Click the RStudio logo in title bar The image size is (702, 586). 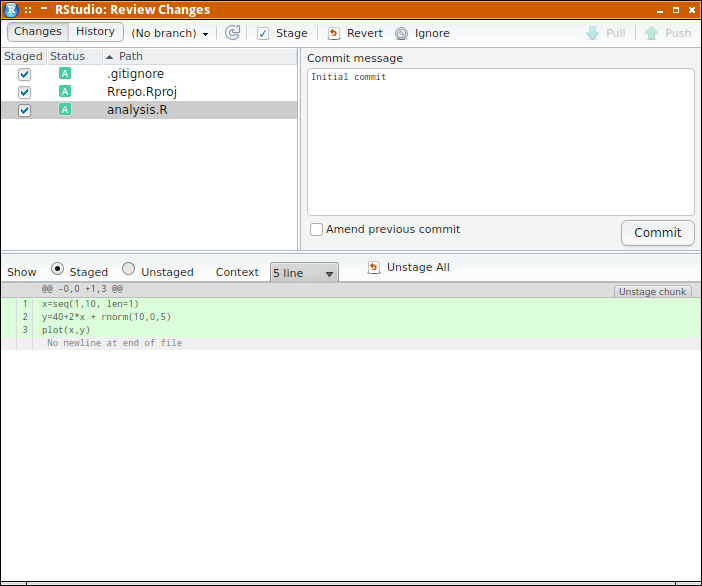(11, 9)
